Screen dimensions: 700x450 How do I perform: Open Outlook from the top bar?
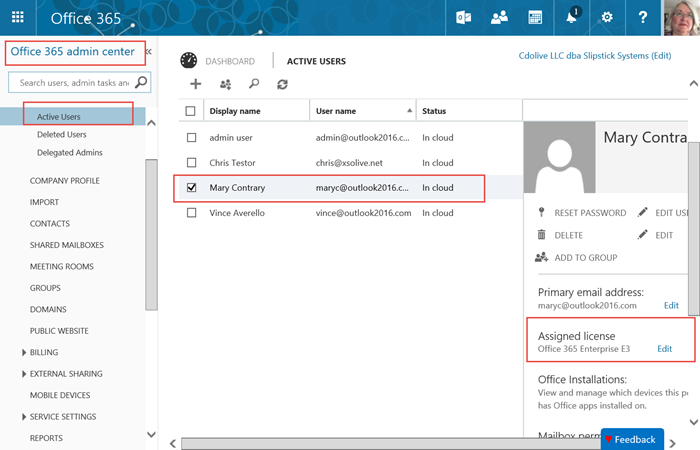pyautogui.click(x=463, y=17)
